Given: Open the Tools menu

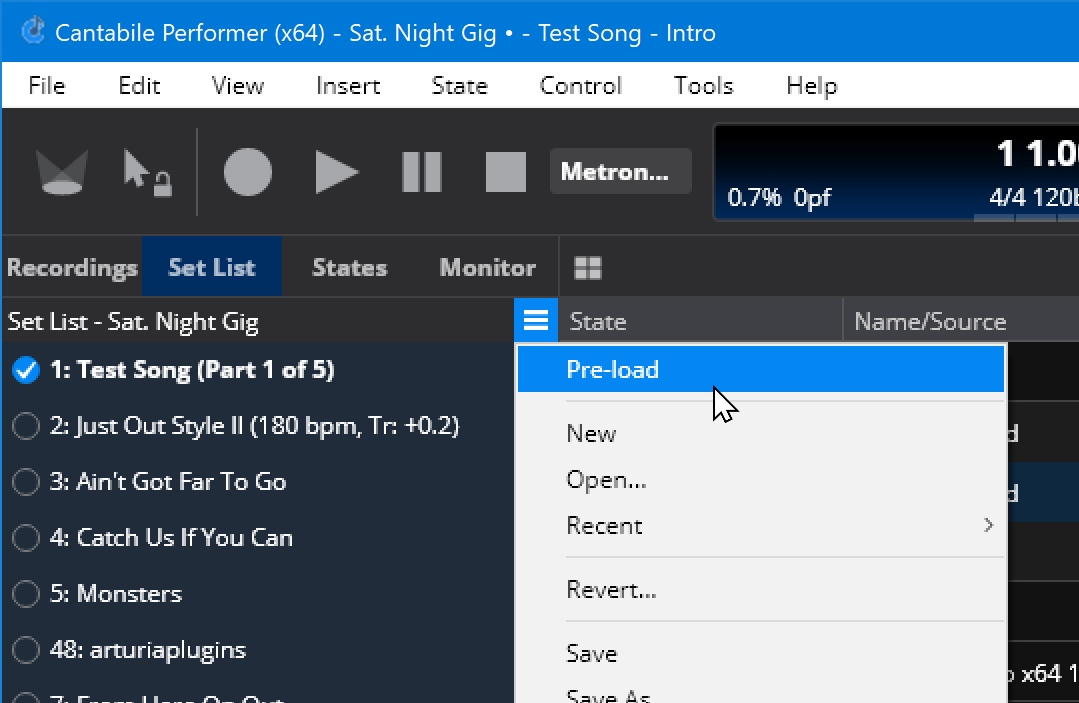Looking at the screenshot, I should [703, 85].
